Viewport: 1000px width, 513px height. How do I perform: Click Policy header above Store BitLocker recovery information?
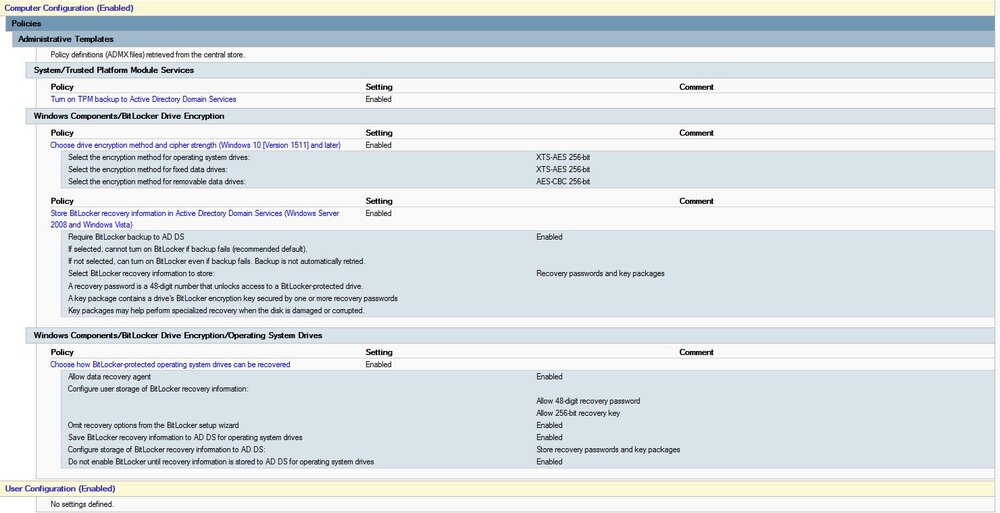[62, 201]
